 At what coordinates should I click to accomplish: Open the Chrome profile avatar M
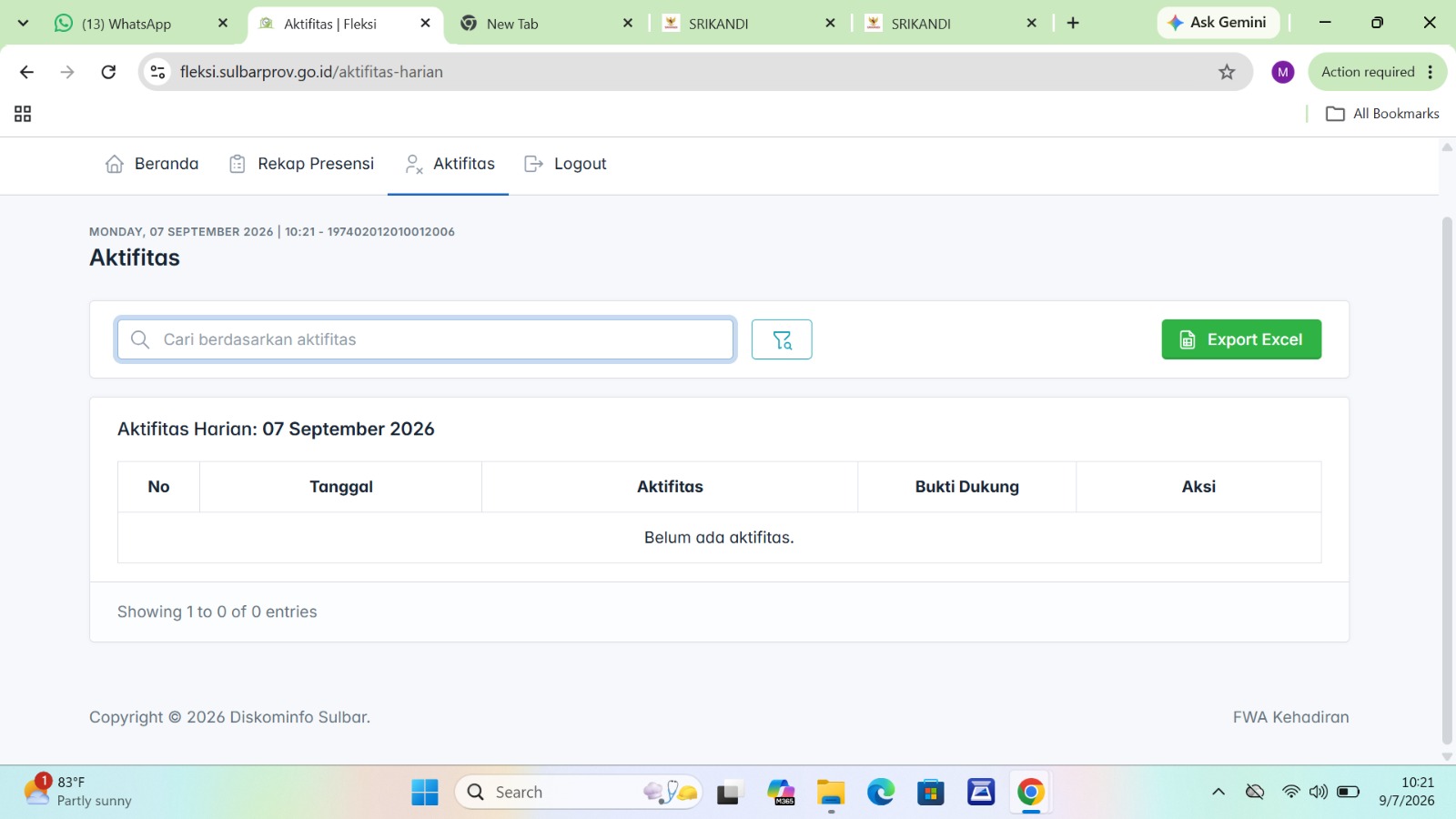(1283, 72)
